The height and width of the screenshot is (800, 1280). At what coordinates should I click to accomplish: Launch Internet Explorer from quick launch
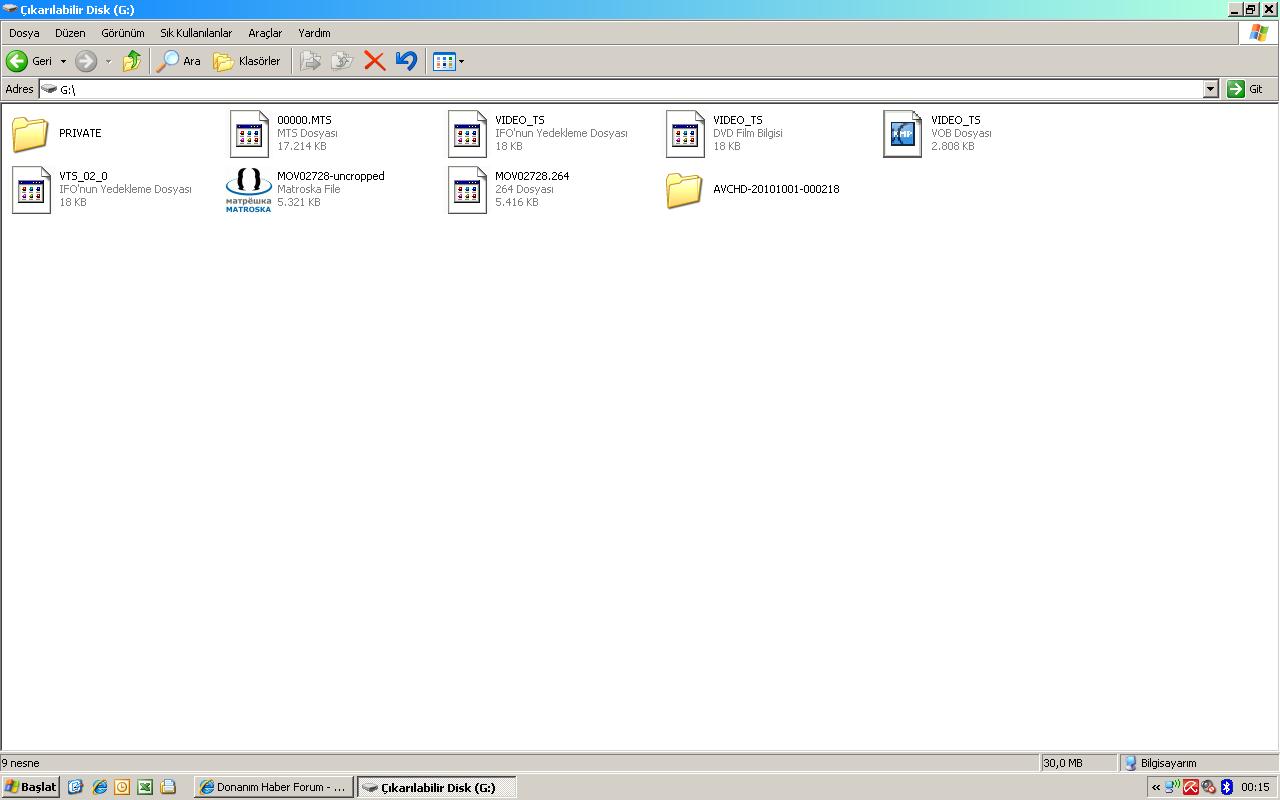pos(99,787)
